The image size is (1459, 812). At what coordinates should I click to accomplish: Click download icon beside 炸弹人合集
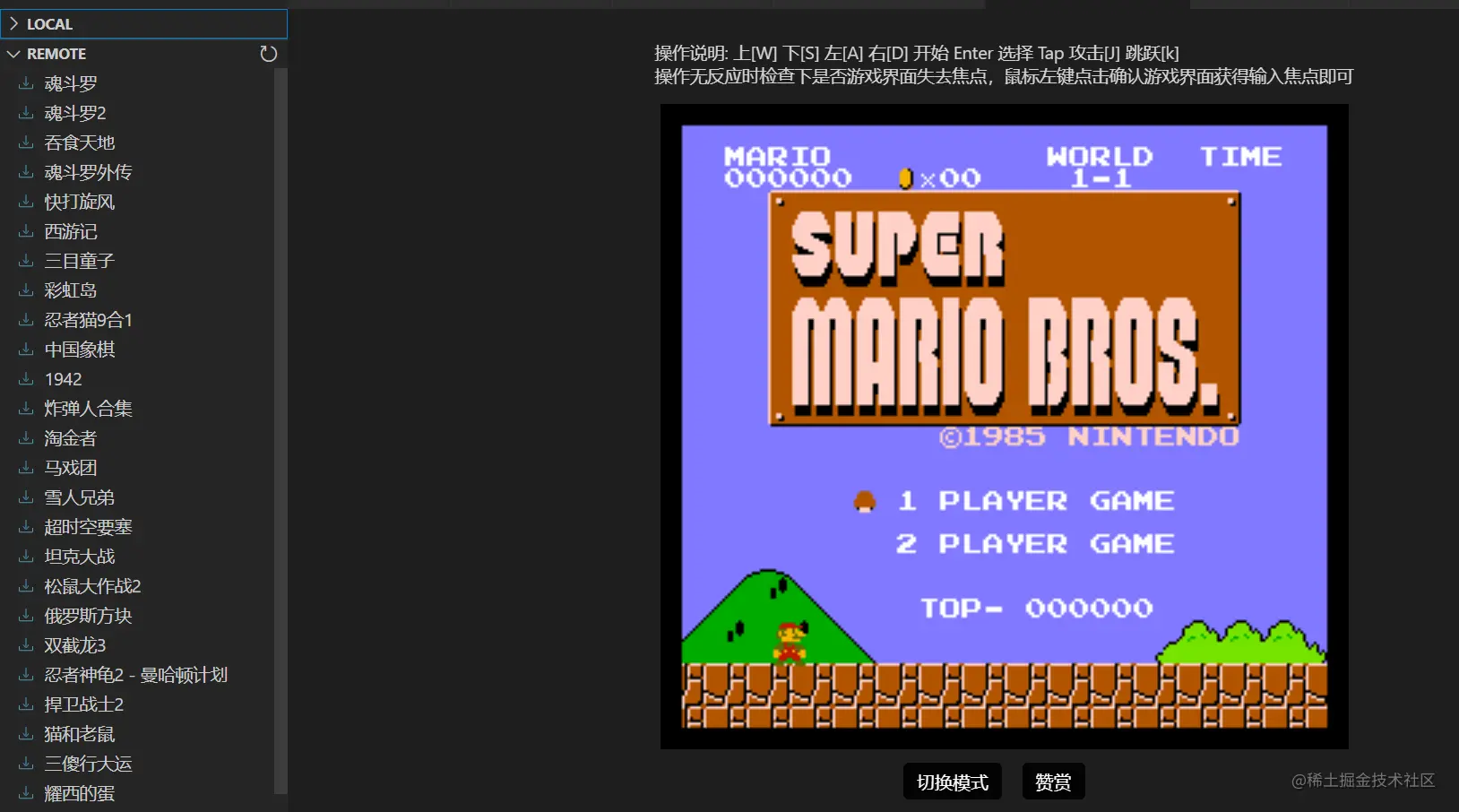click(26, 409)
